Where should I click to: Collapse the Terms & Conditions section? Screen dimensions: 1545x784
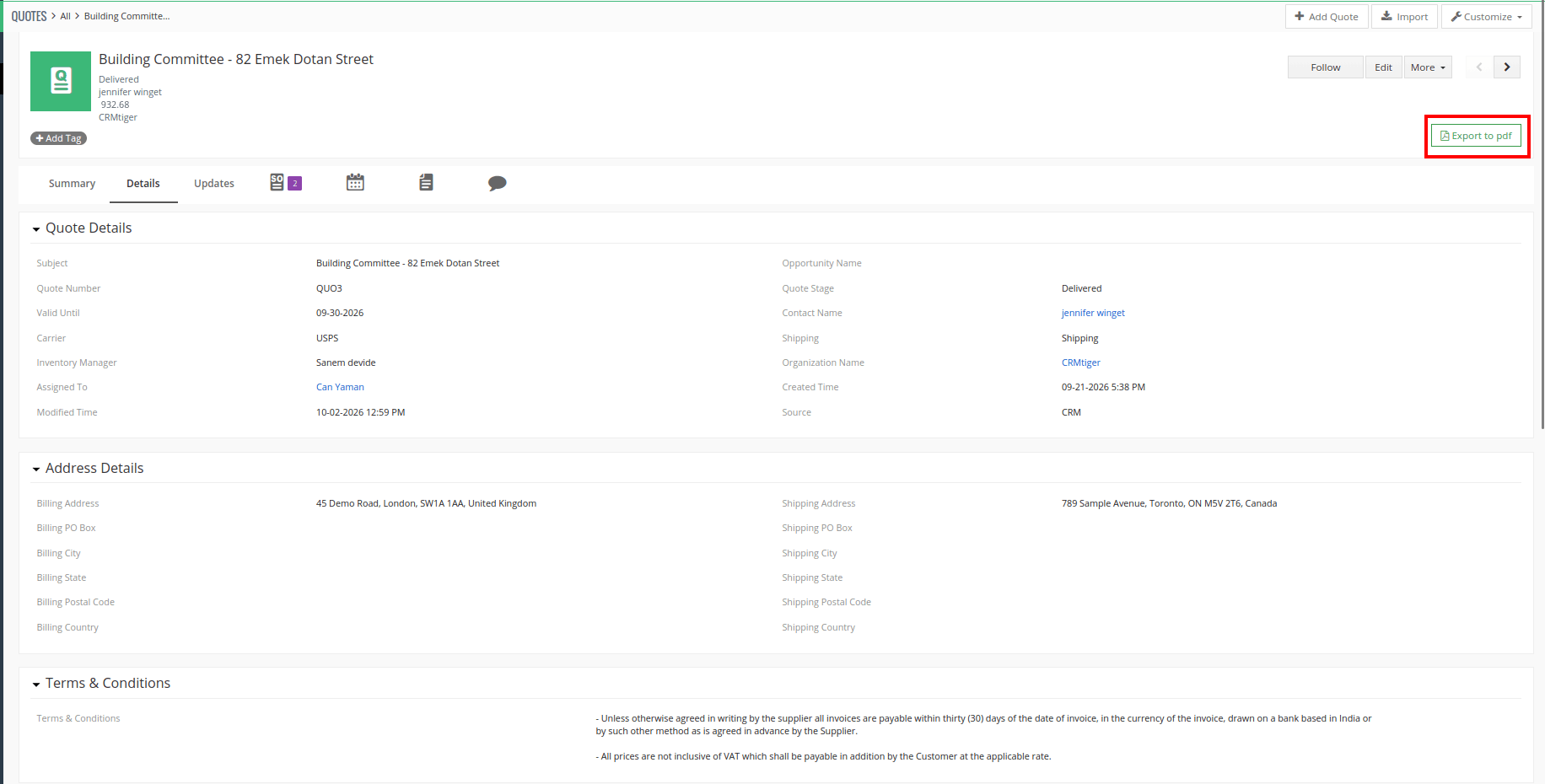[x=36, y=685]
